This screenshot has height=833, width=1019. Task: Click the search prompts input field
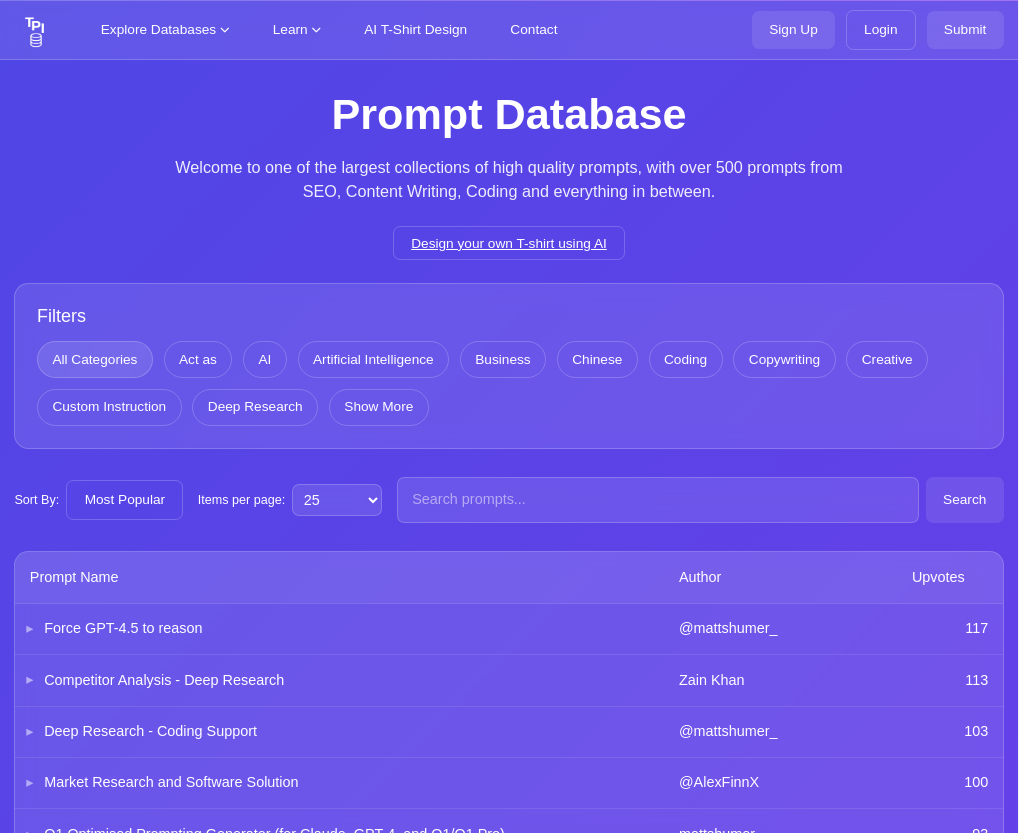point(658,500)
